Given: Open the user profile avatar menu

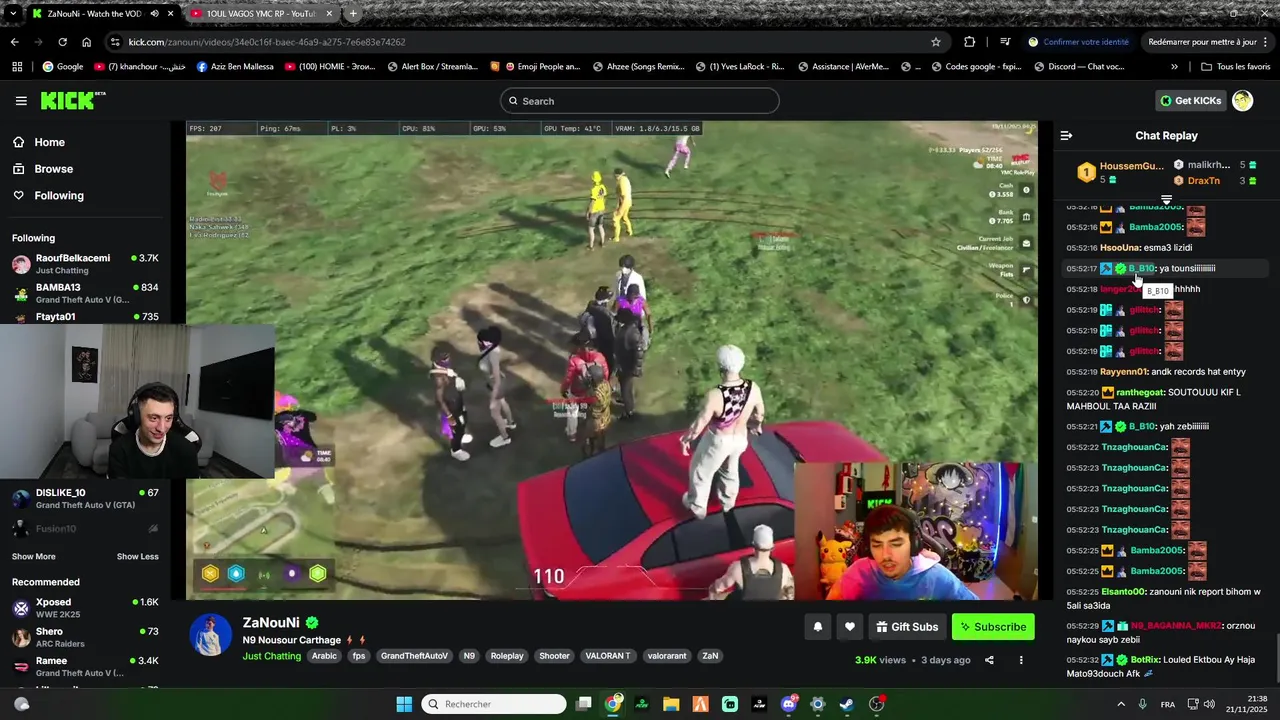Looking at the screenshot, I should (x=1242, y=100).
